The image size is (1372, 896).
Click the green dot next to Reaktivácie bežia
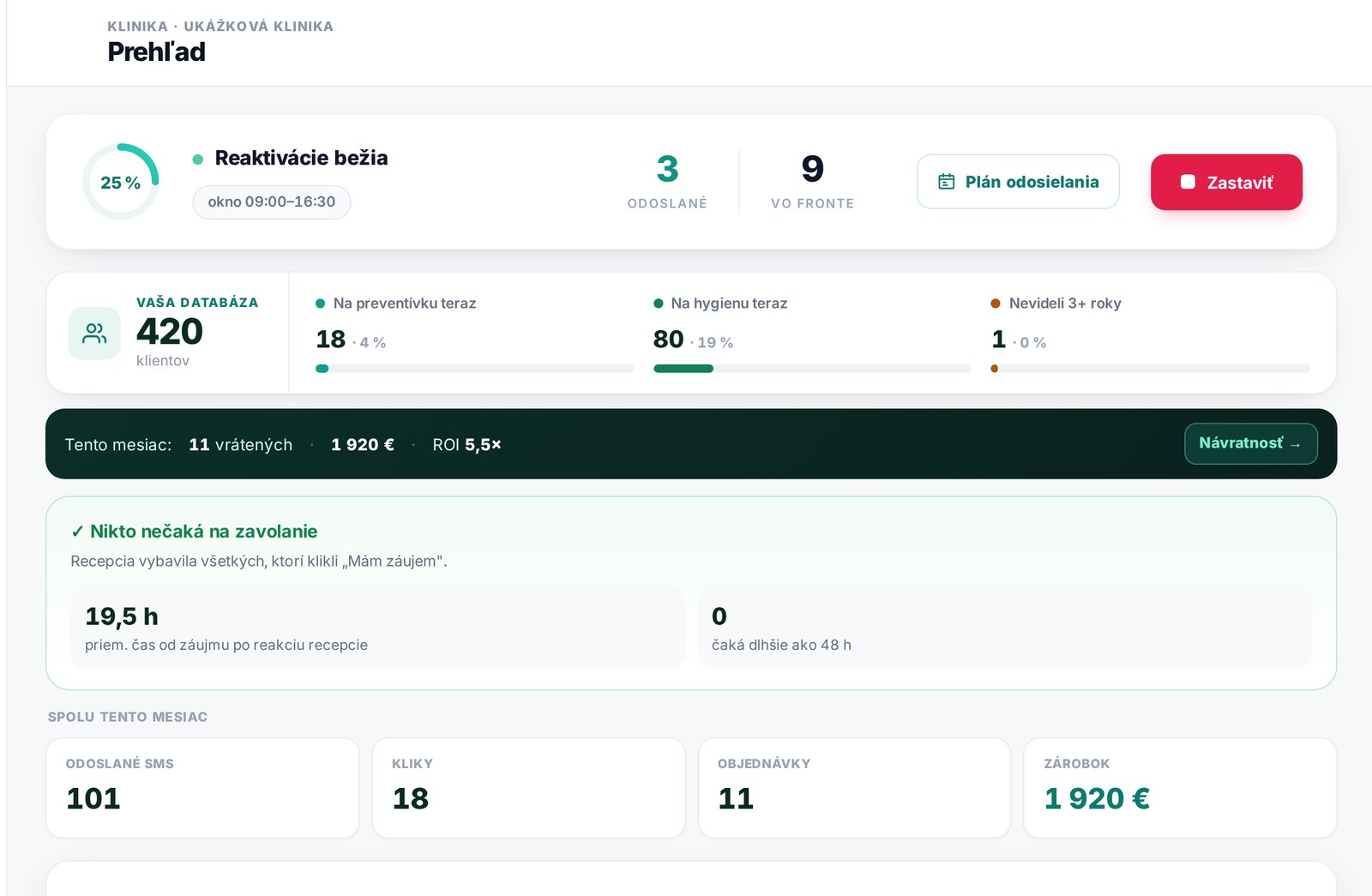(198, 159)
